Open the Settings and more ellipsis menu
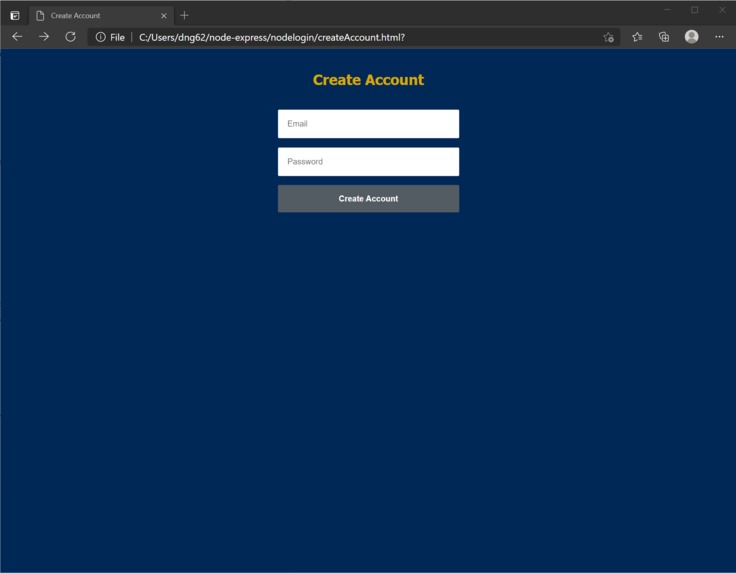The width and height of the screenshot is (736, 573). [719, 37]
